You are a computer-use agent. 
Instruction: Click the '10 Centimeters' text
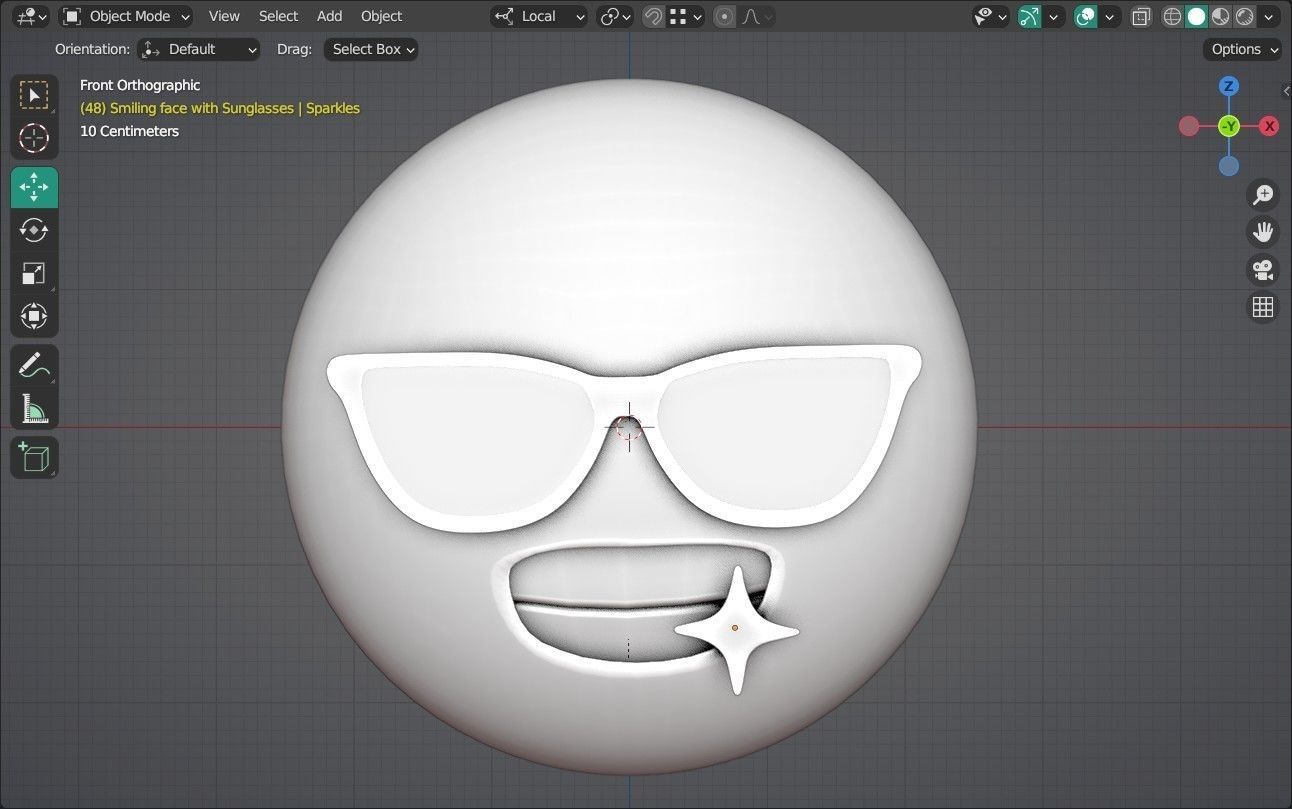(x=129, y=131)
